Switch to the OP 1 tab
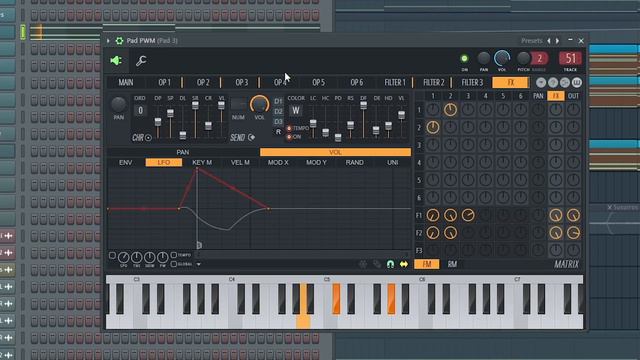Screen dimensions: 640x360 (164, 82)
